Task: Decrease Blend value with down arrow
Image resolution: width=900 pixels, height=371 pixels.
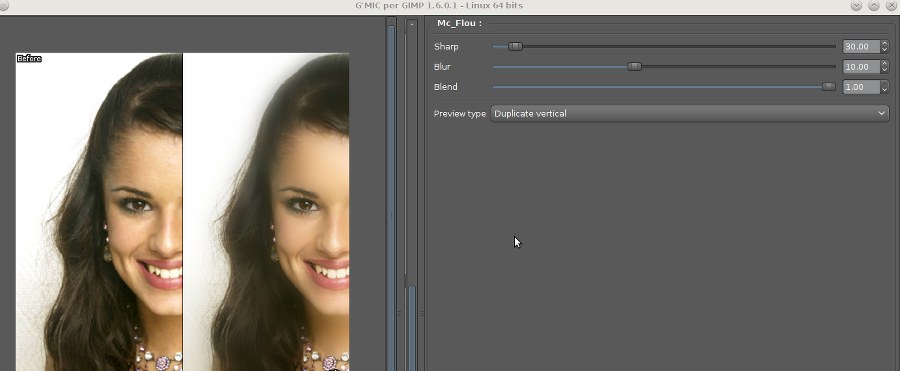Action: (885, 90)
